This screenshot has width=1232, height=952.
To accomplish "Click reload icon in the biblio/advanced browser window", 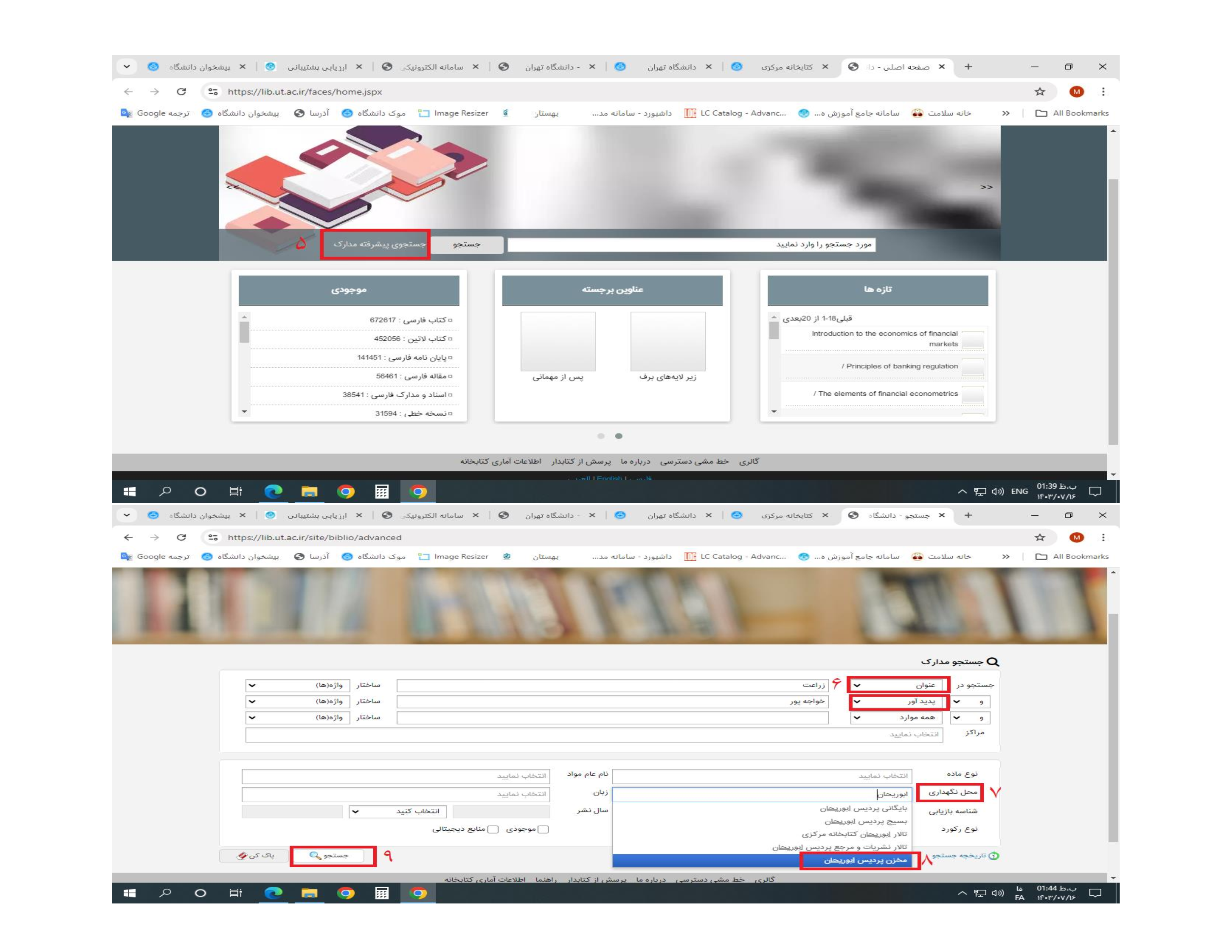I will click(181, 538).
